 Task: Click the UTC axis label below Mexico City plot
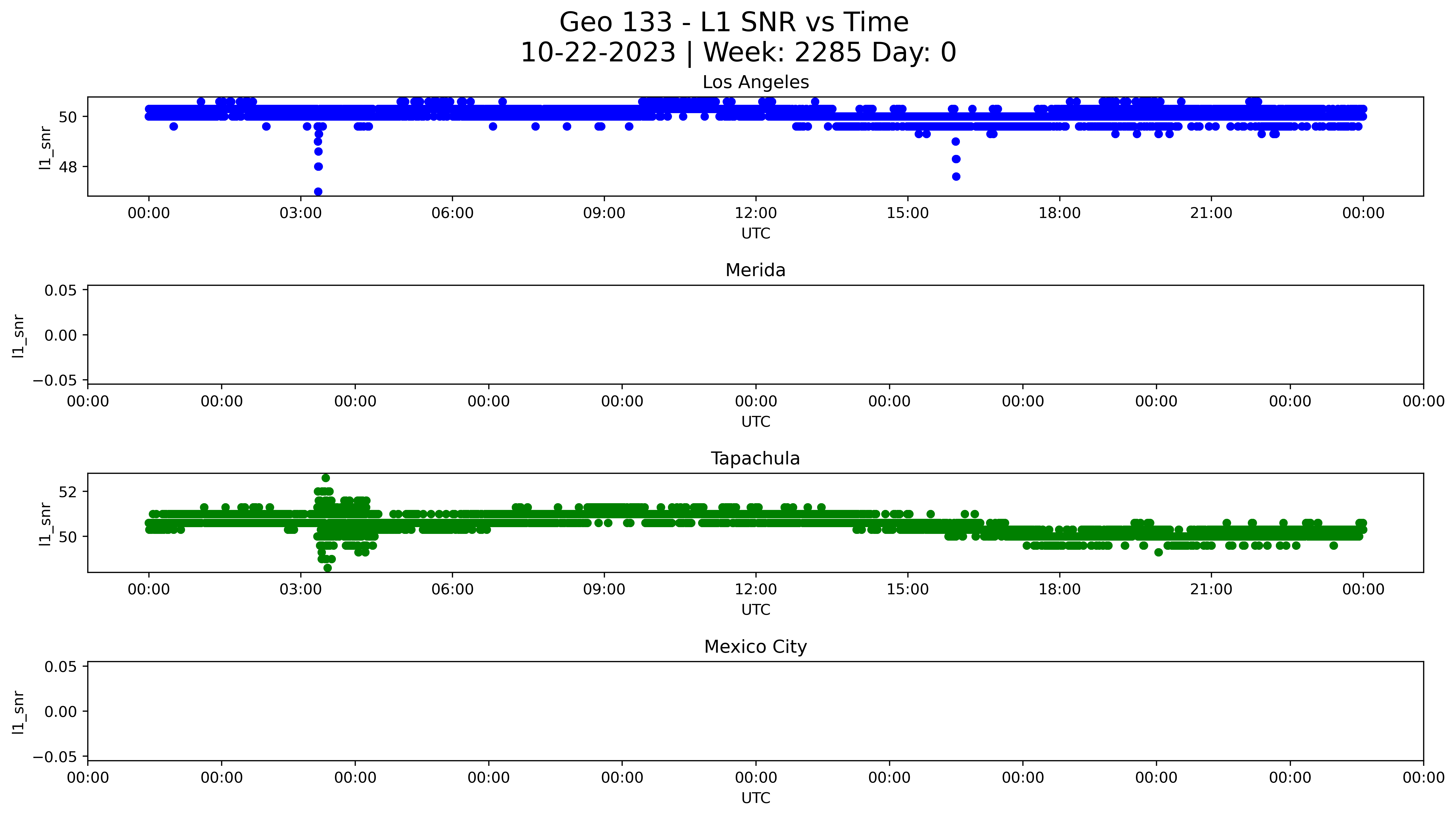point(755,798)
